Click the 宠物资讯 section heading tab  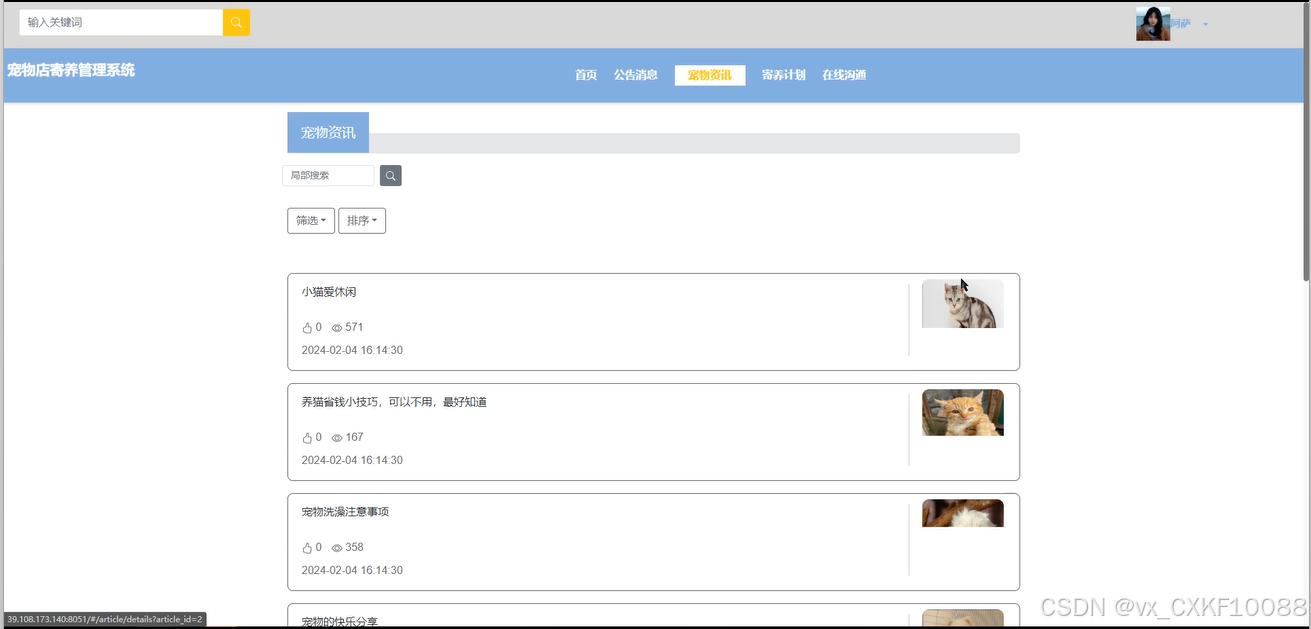tap(328, 133)
